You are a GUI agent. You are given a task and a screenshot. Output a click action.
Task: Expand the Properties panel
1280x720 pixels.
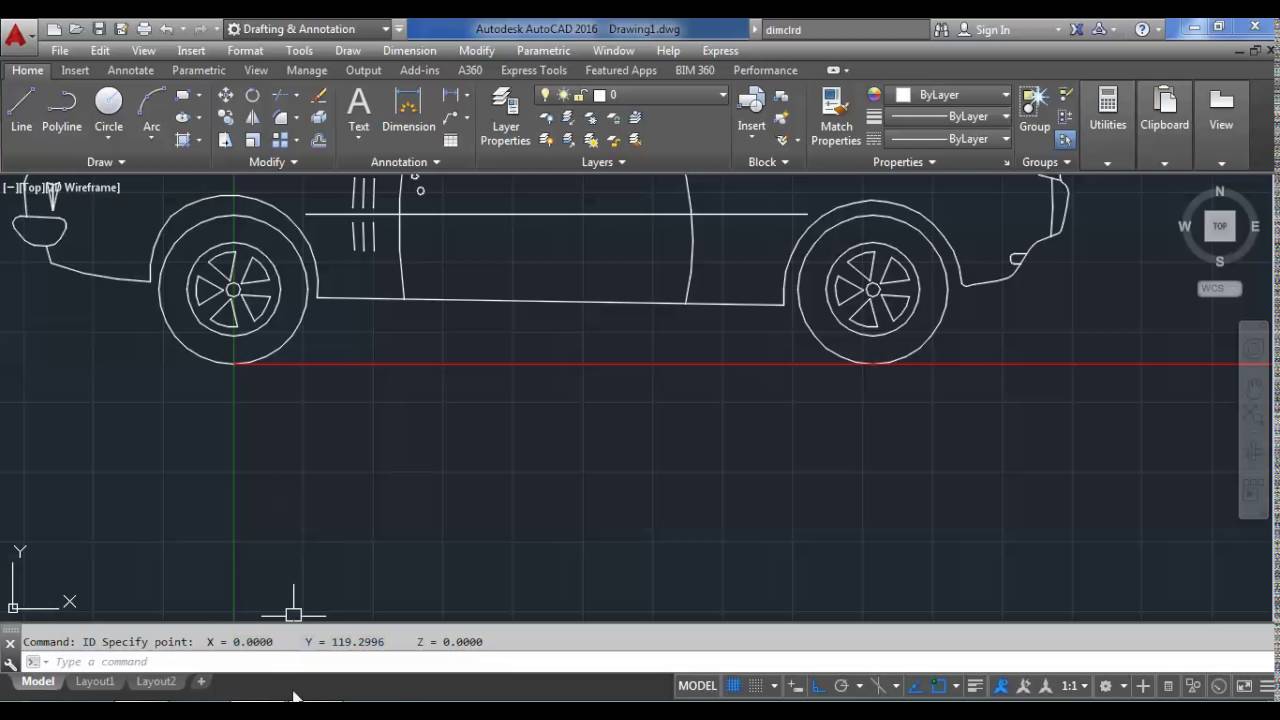click(904, 162)
